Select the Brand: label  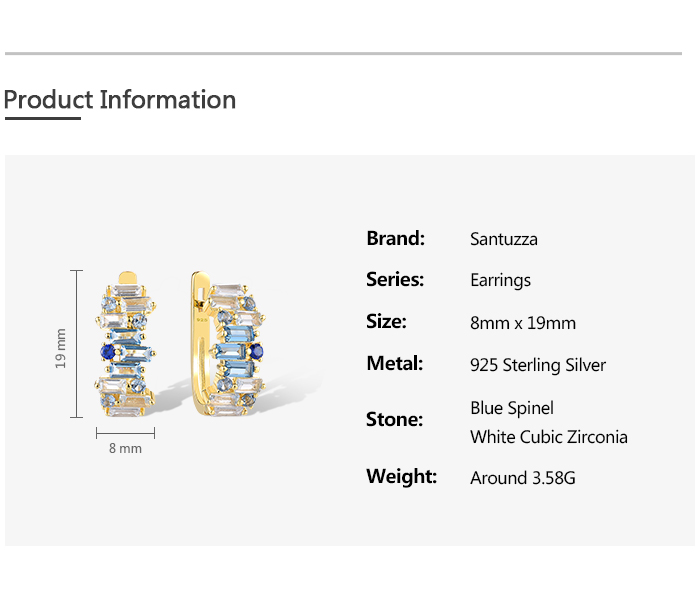tap(396, 238)
